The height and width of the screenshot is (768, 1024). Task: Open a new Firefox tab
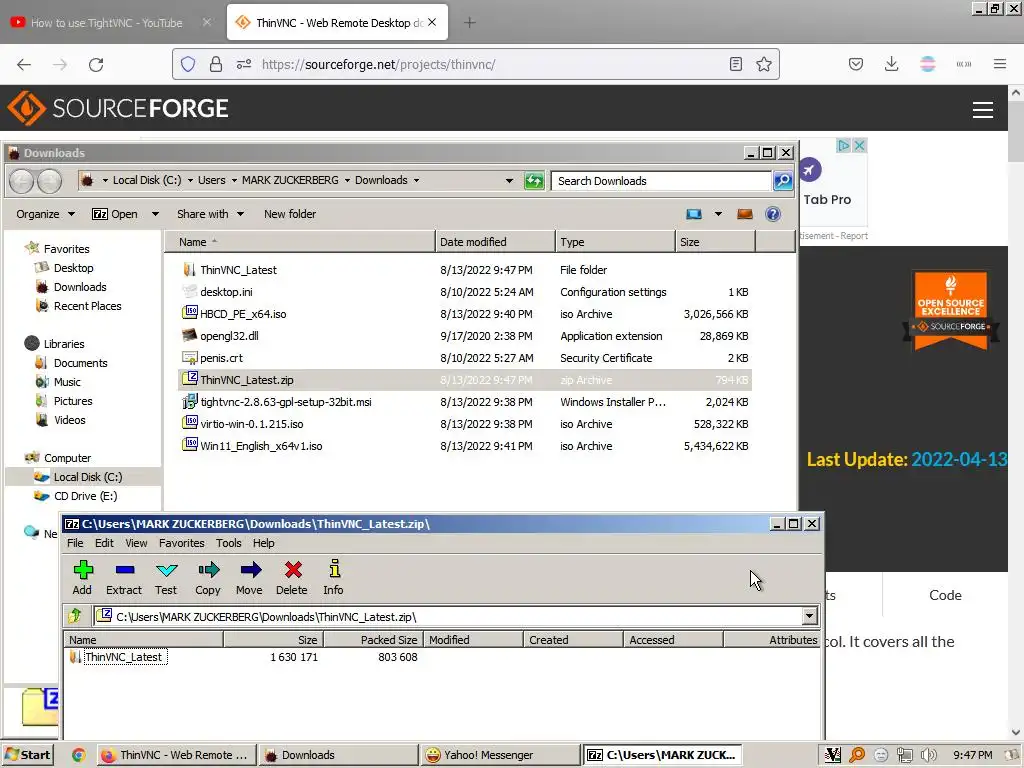[470, 23]
